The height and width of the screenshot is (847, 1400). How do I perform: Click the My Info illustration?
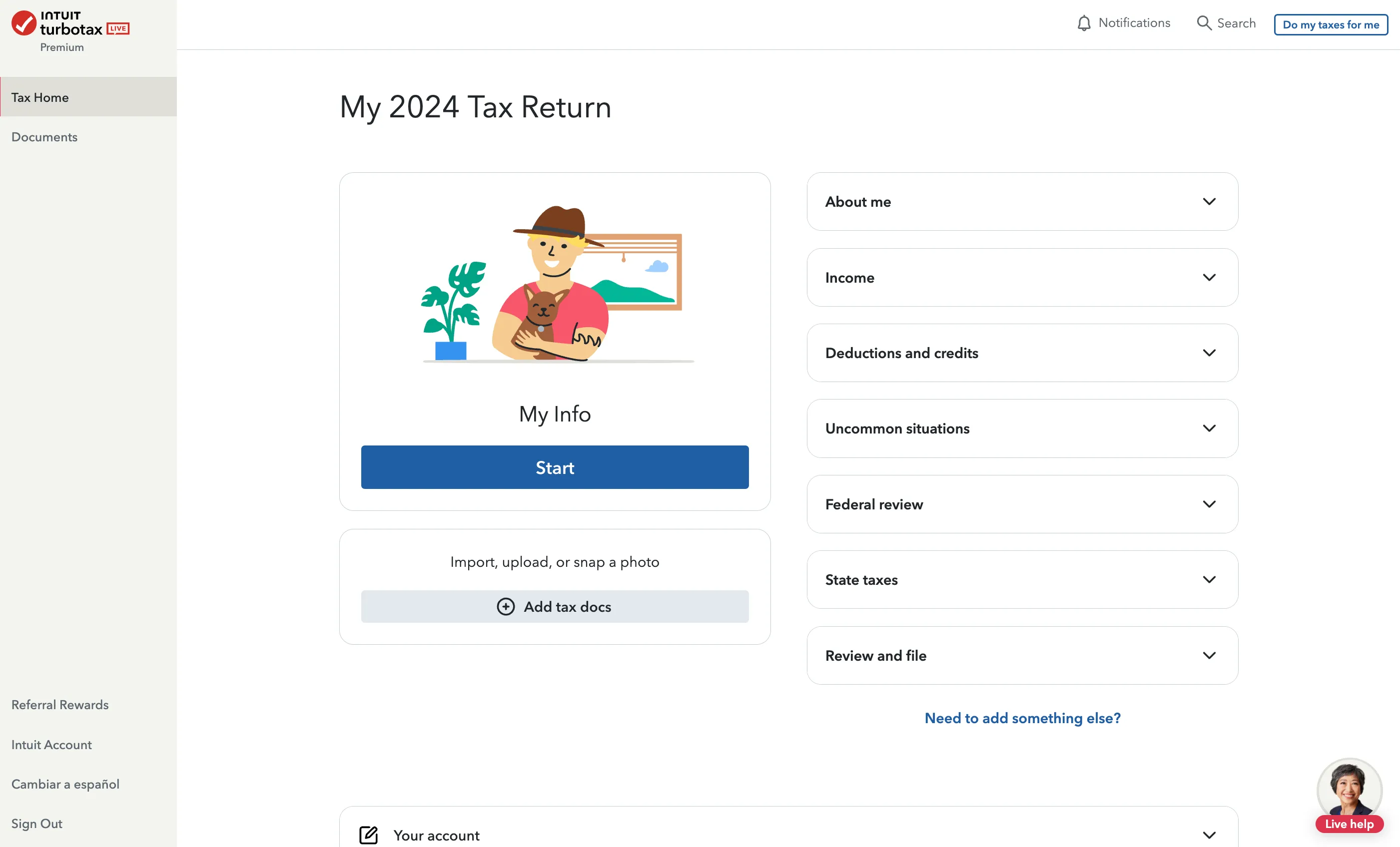pyautogui.click(x=555, y=284)
